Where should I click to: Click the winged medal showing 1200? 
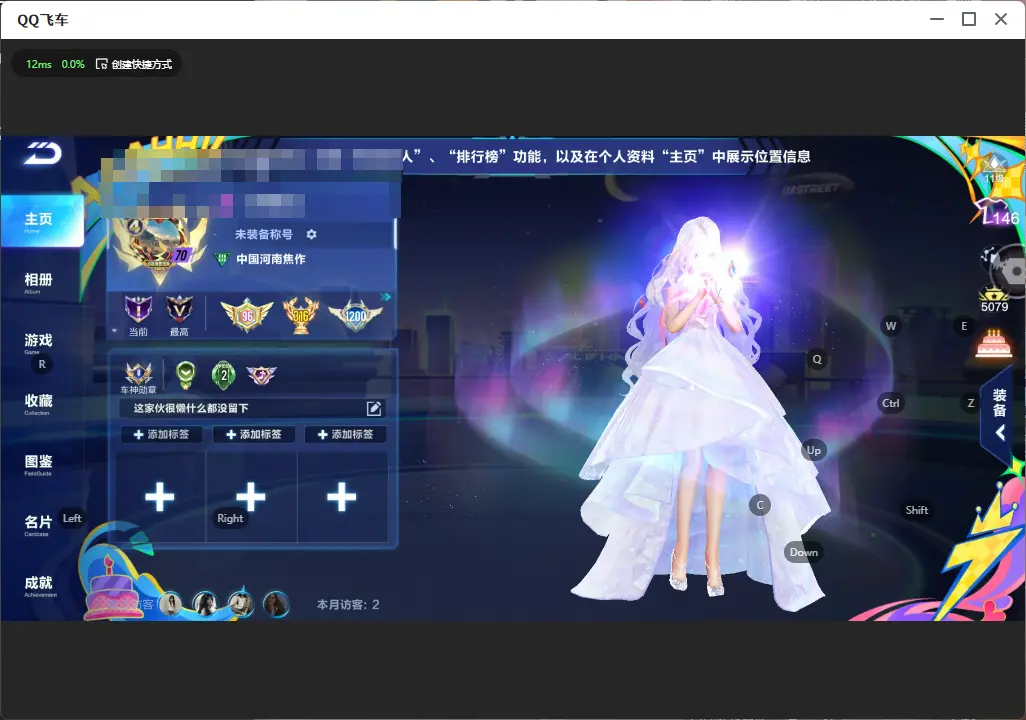click(x=355, y=316)
